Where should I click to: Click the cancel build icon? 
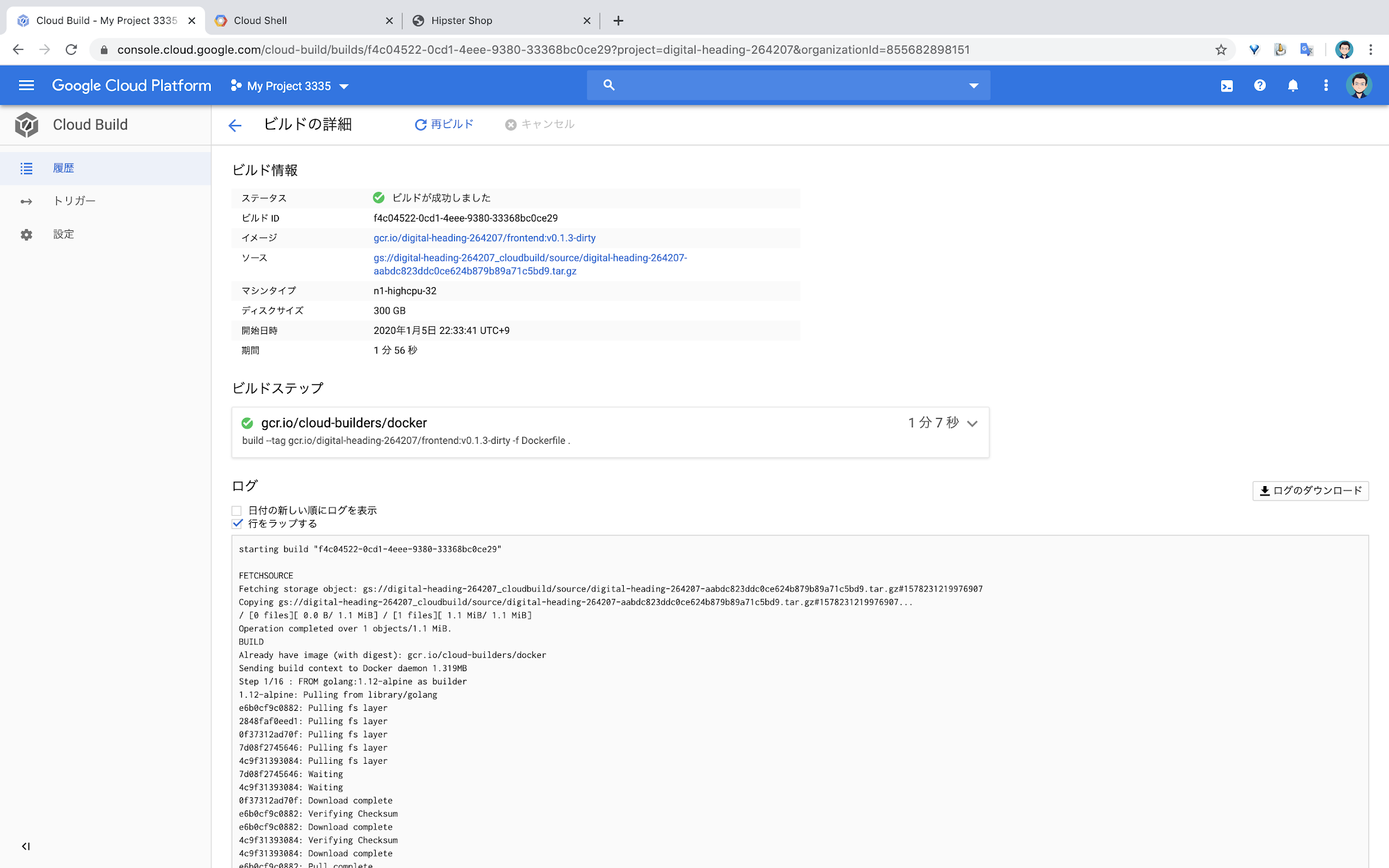click(510, 124)
